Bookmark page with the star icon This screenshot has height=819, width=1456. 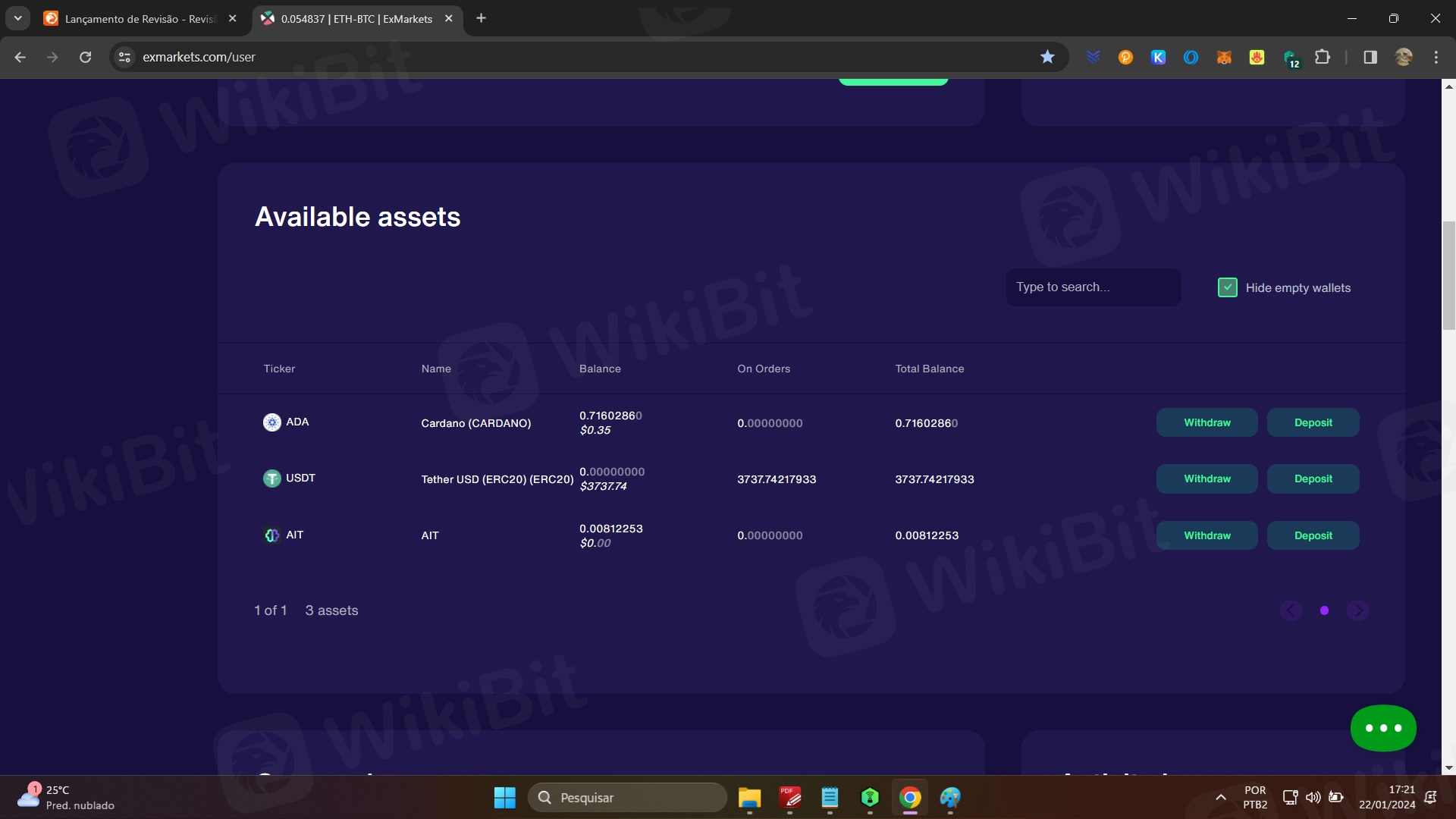pos(1047,57)
